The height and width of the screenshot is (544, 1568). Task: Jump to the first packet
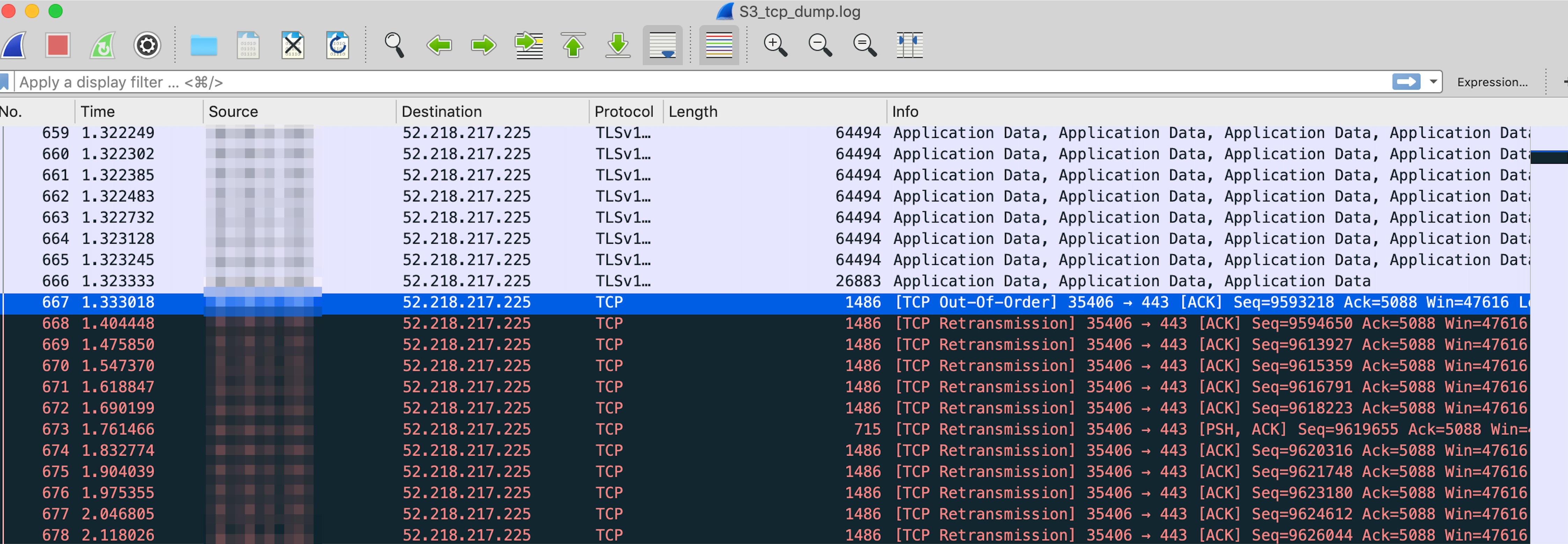[x=573, y=45]
